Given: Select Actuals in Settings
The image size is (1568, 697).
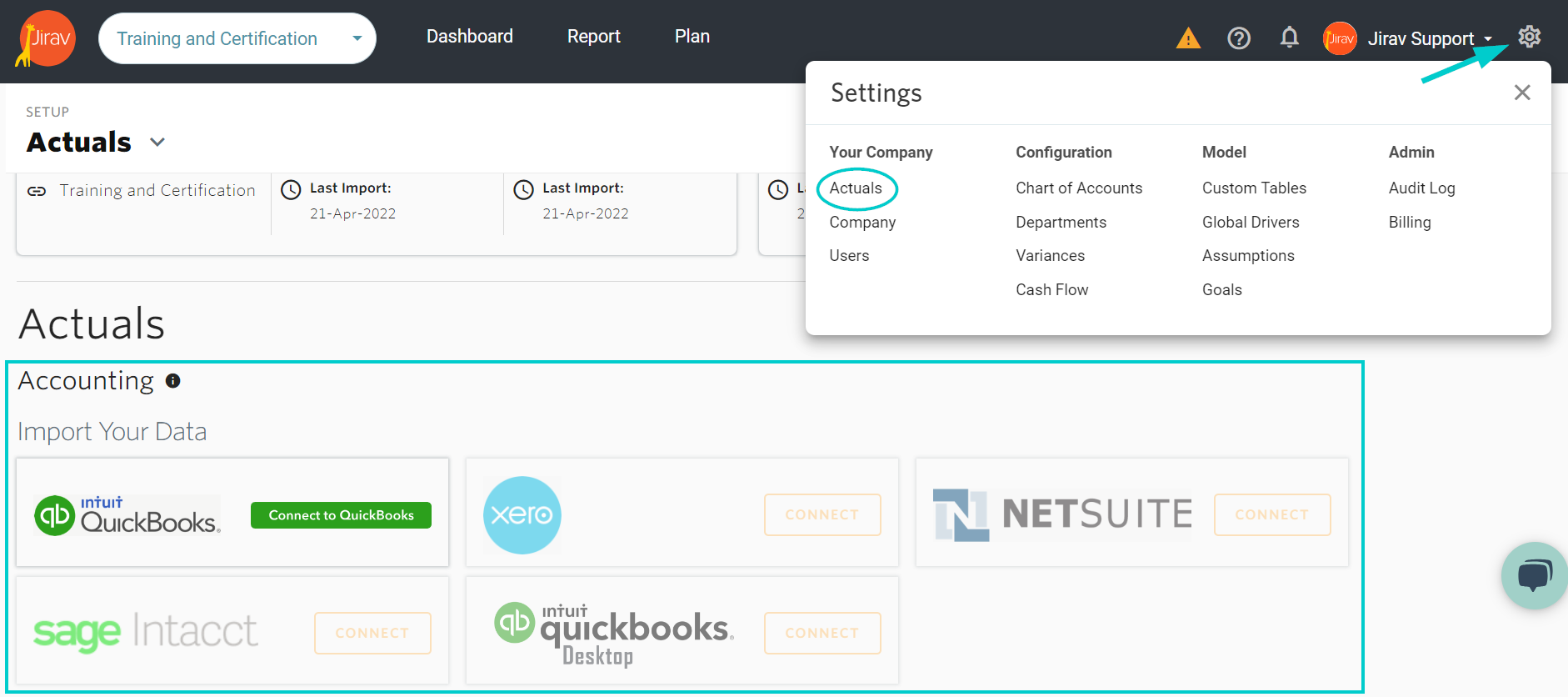Looking at the screenshot, I should coord(856,188).
